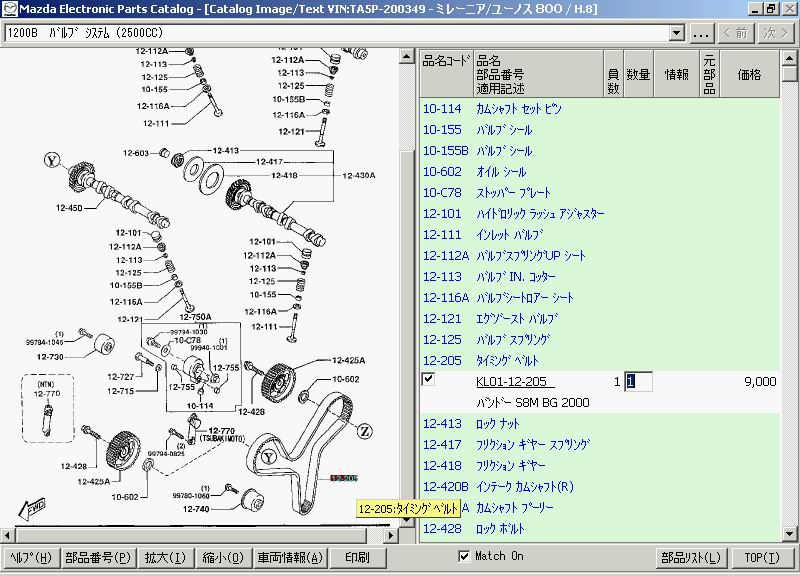This screenshot has width=800, height=576.
Task: Open 部品リスト(L) parts list
Action: point(690,557)
